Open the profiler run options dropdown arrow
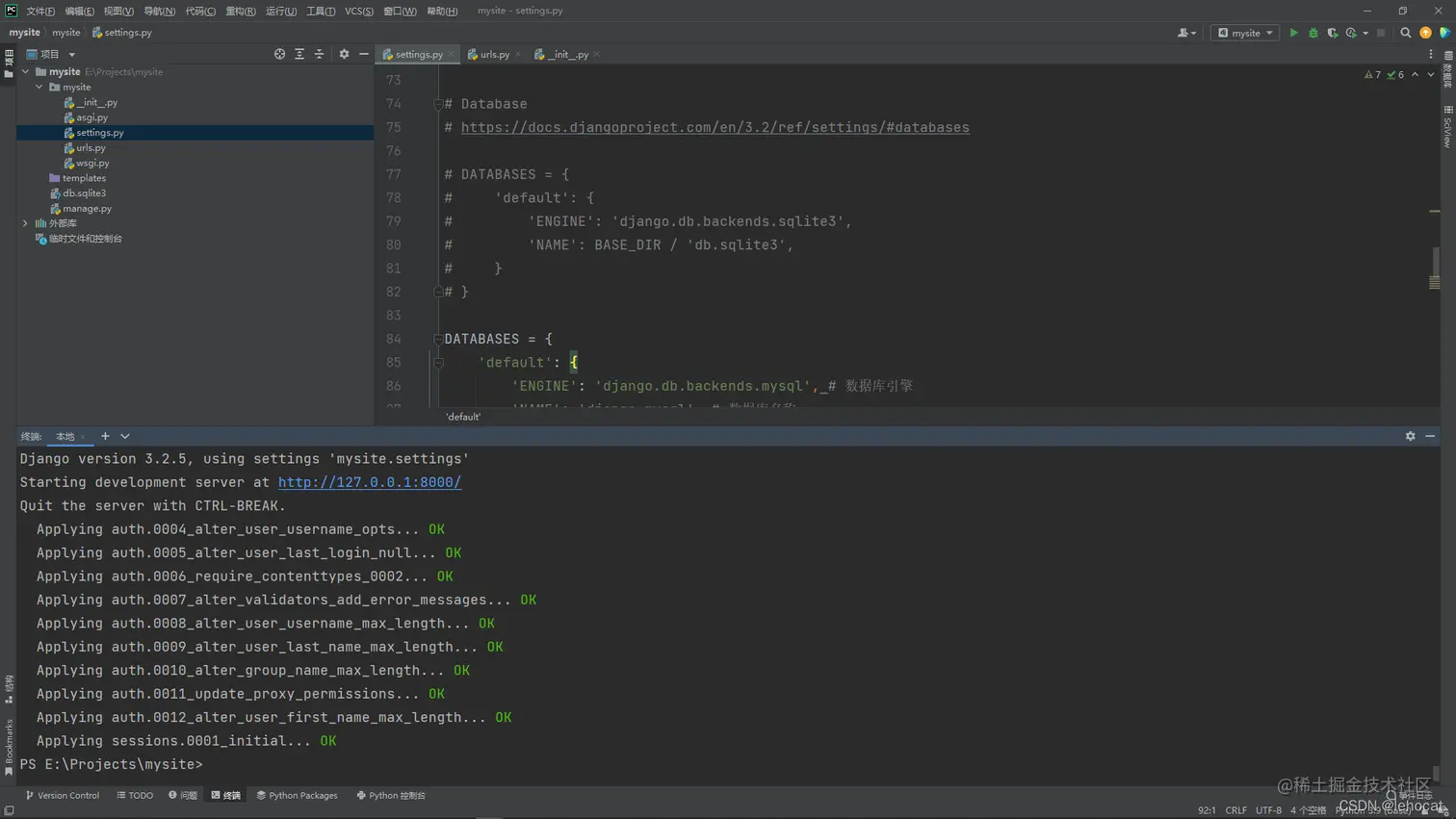The width and height of the screenshot is (1456, 819). tap(1365, 33)
